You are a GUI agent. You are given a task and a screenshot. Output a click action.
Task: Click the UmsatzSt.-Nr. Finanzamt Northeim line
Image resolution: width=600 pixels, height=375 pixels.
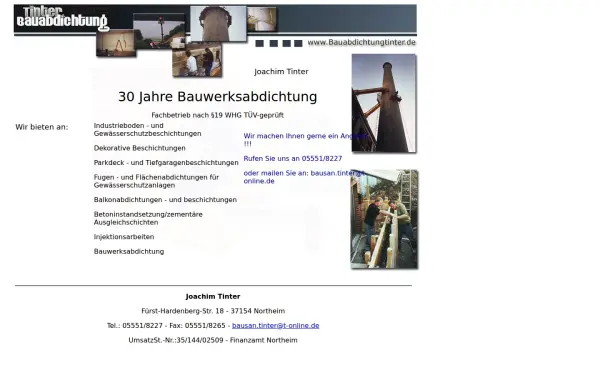coord(213,340)
